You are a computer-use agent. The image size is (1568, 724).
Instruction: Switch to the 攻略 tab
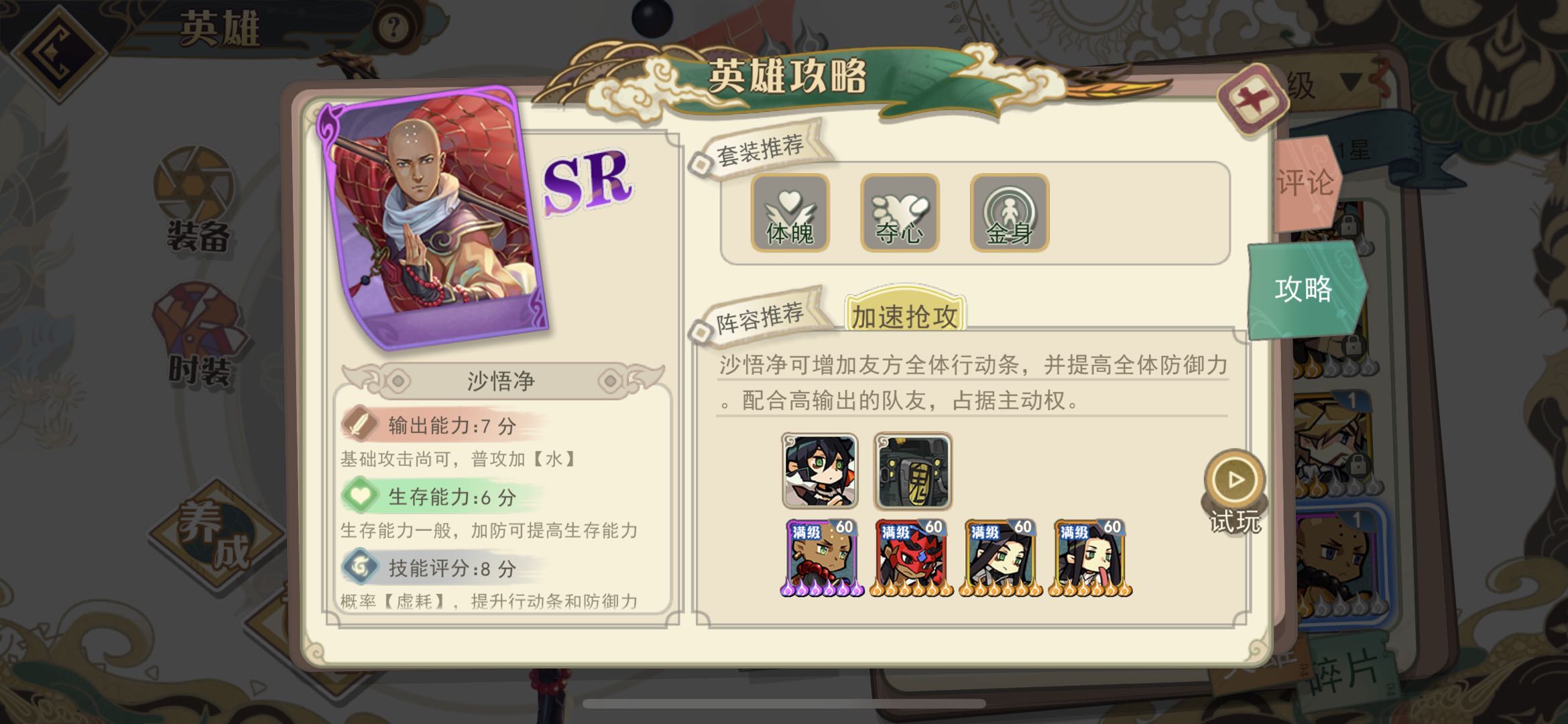(1306, 289)
